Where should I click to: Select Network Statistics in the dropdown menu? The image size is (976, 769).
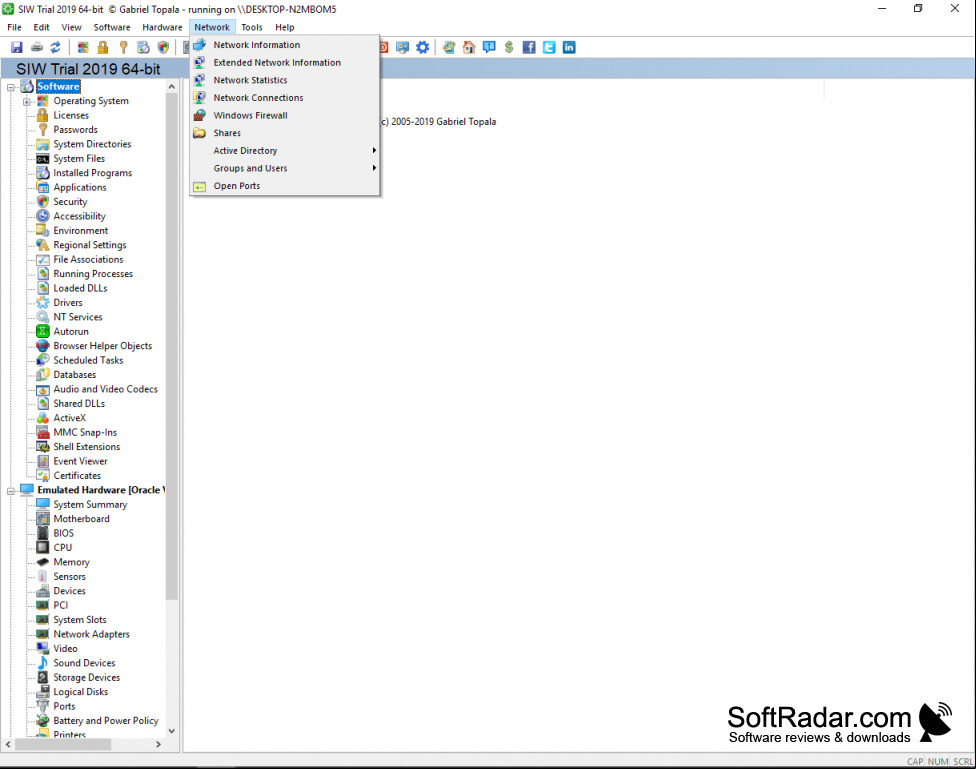(x=284, y=80)
